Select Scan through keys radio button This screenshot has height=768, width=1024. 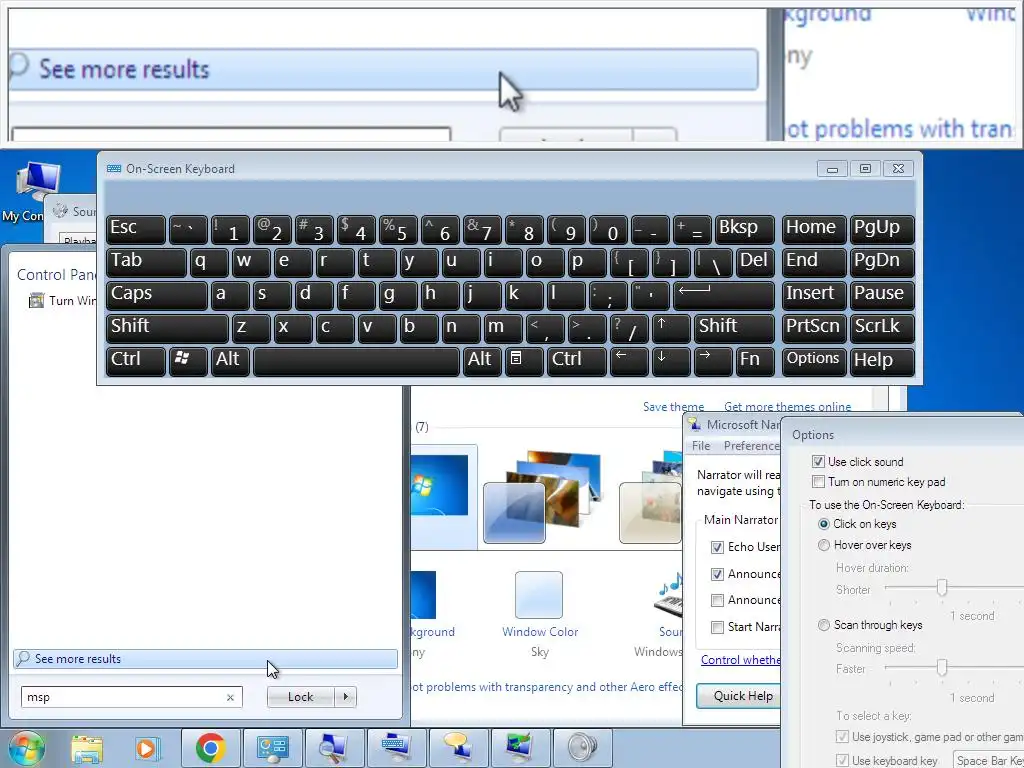pyautogui.click(x=824, y=625)
